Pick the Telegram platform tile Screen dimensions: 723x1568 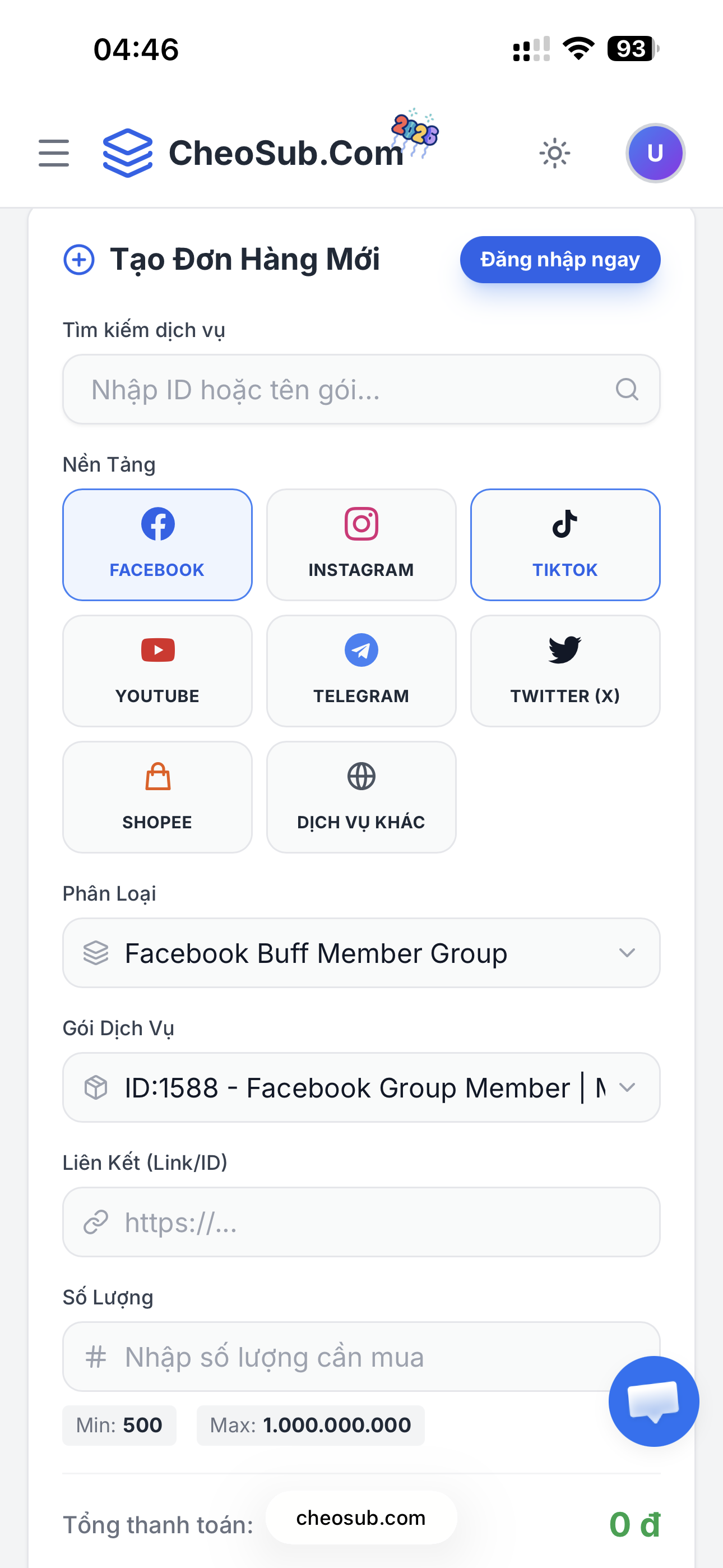point(361,671)
